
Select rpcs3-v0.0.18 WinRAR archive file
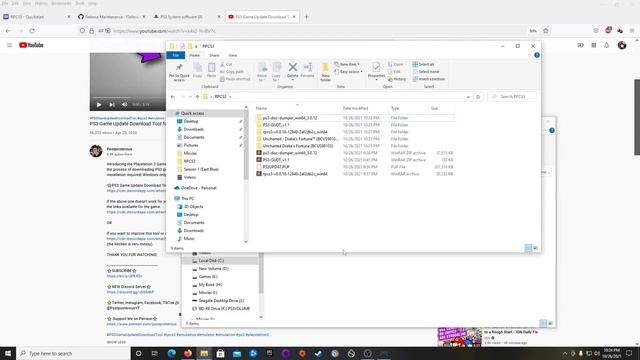click(x=295, y=174)
